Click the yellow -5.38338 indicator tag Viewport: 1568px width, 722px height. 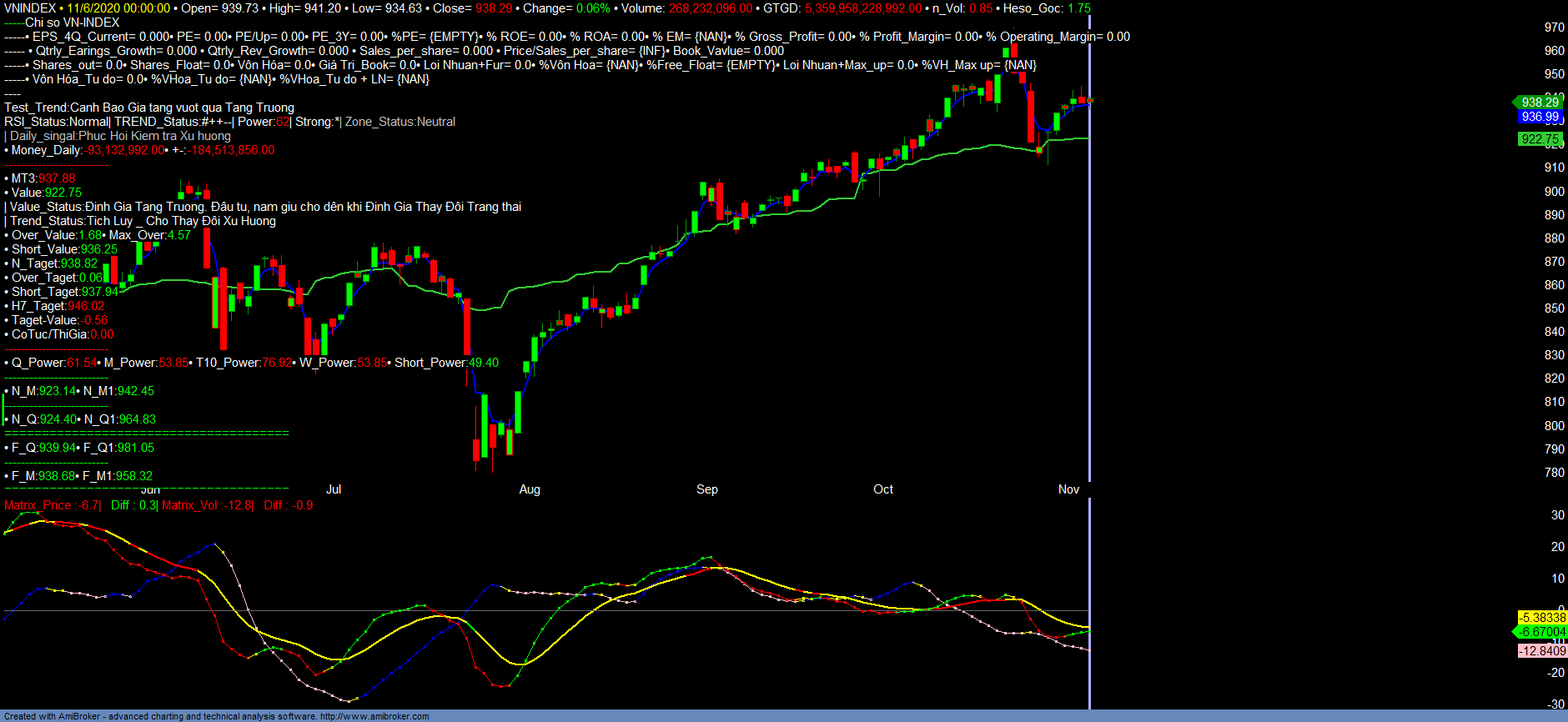tap(1541, 618)
